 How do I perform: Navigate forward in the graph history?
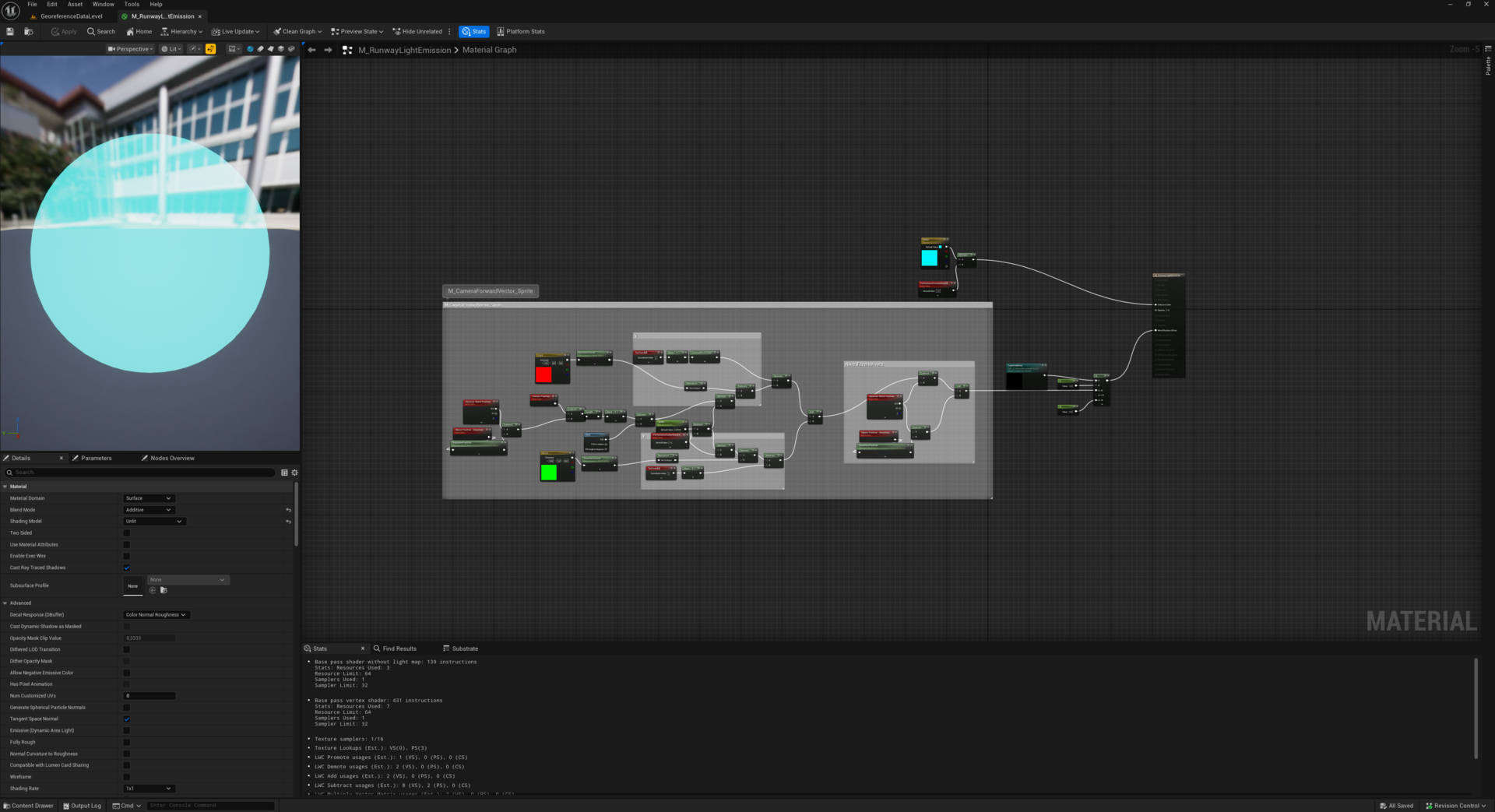[x=328, y=50]
